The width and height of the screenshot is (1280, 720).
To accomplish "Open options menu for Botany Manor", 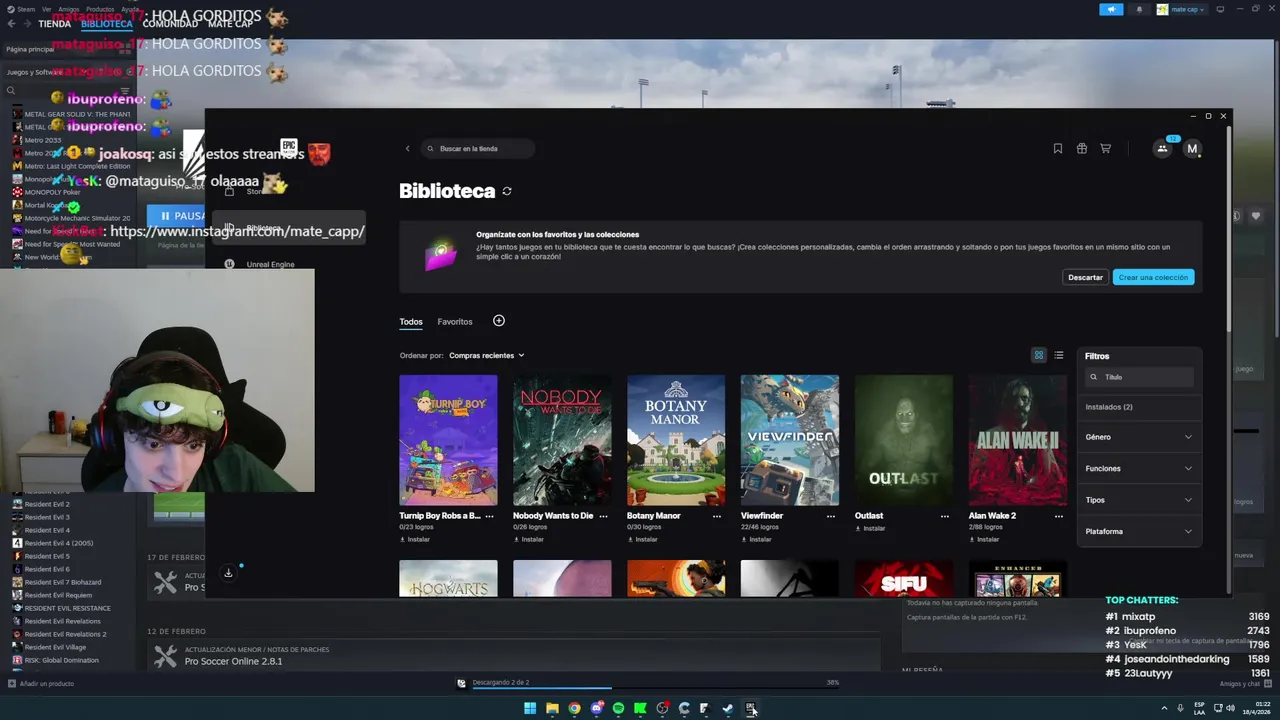I will (x=717, y=516).
